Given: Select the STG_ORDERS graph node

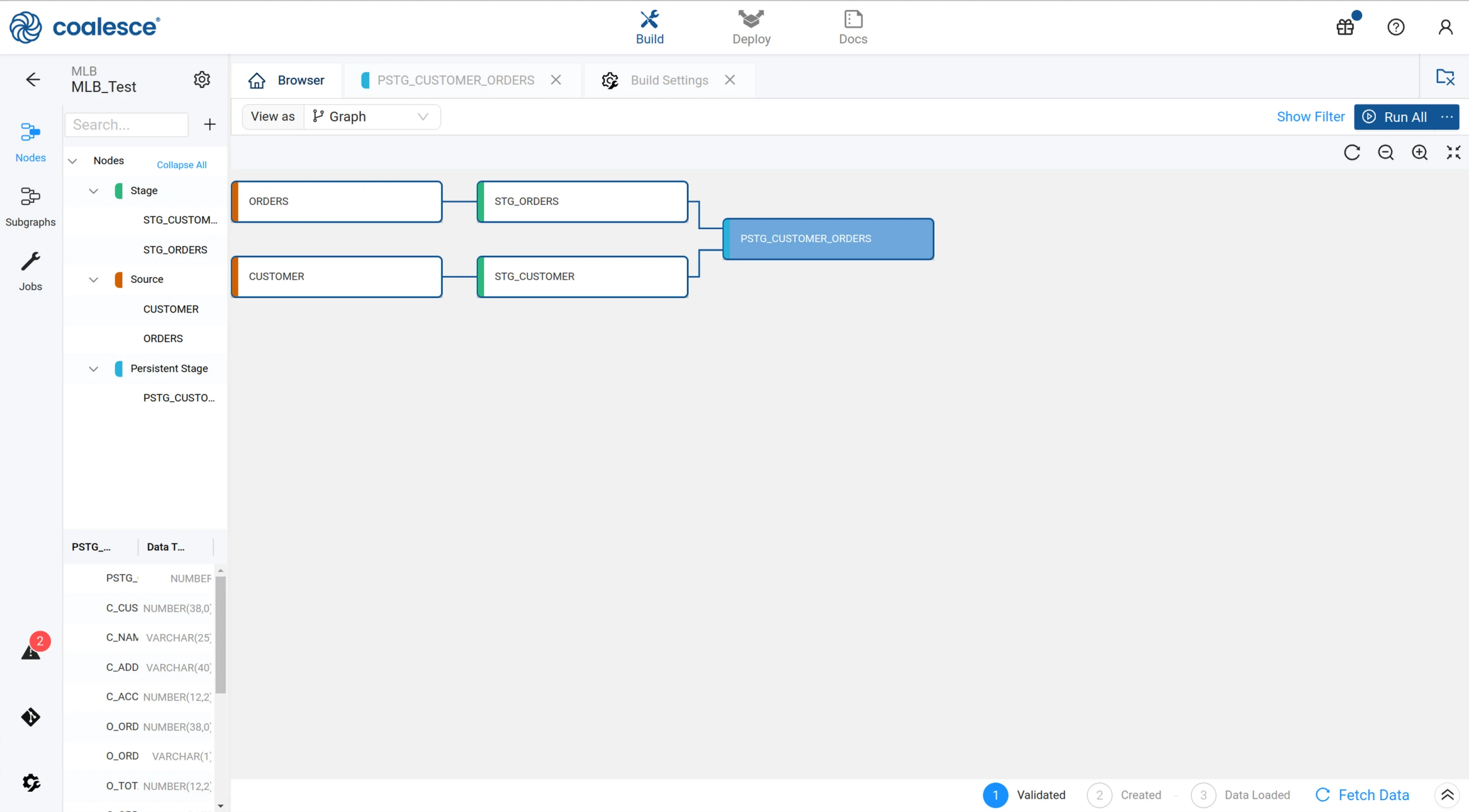Looking at the screenshot, I should coord(583,202).
